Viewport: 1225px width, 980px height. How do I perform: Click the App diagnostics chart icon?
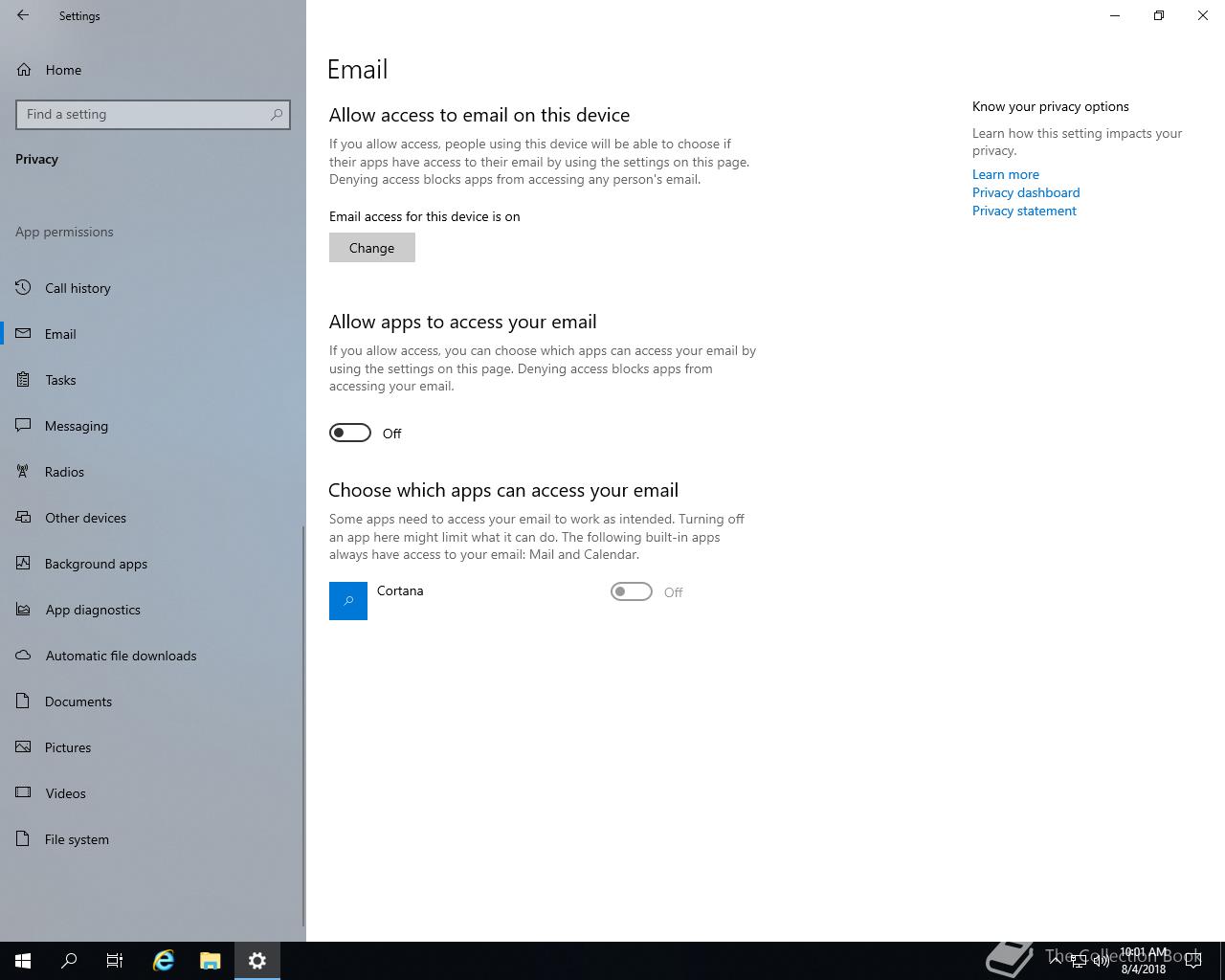pos(24,609)
